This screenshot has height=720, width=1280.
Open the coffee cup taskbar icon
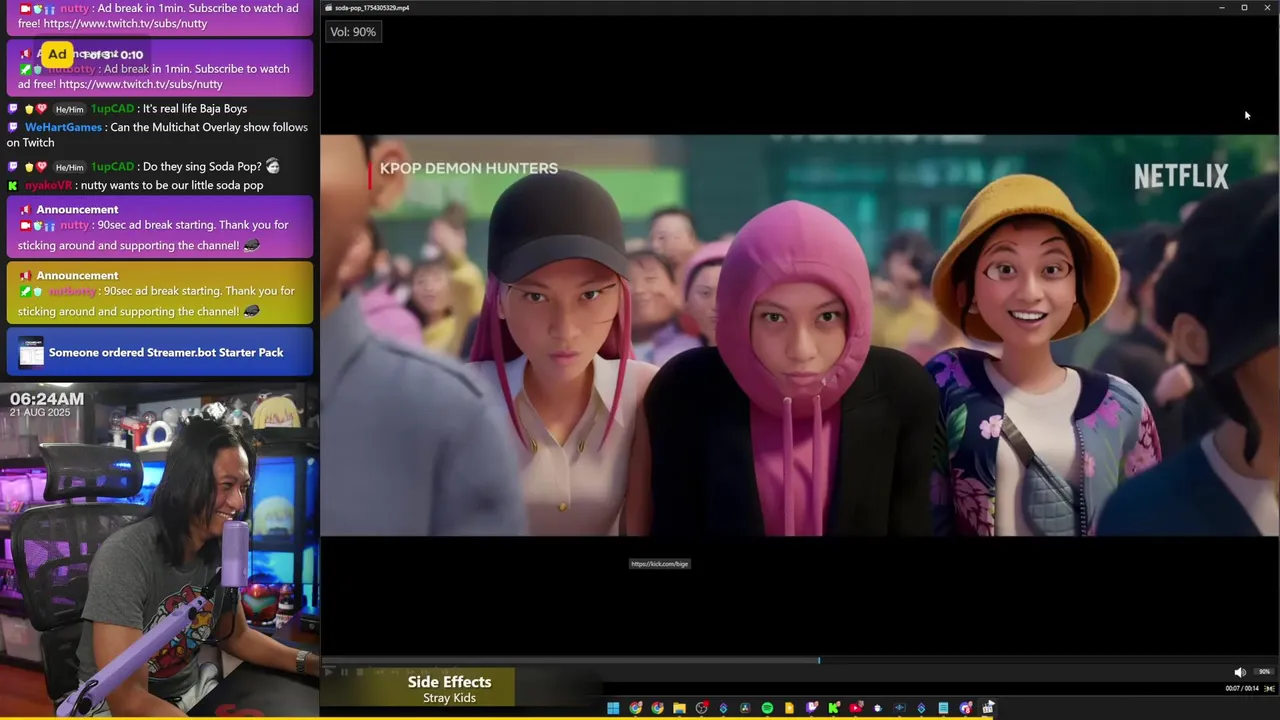pos(878,708)
